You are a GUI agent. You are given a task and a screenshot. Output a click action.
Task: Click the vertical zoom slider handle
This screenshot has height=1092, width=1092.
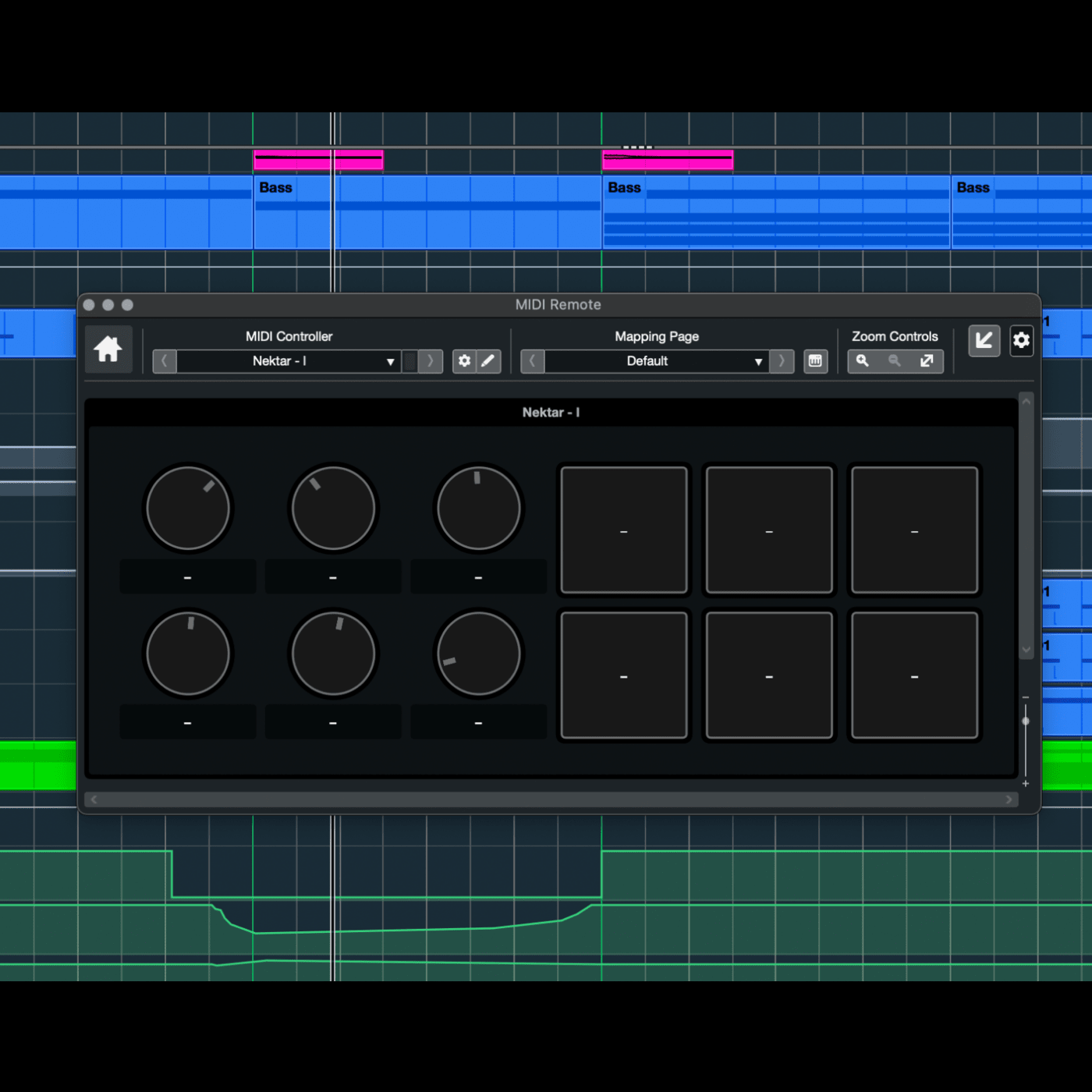click(x=1026, y=721)
